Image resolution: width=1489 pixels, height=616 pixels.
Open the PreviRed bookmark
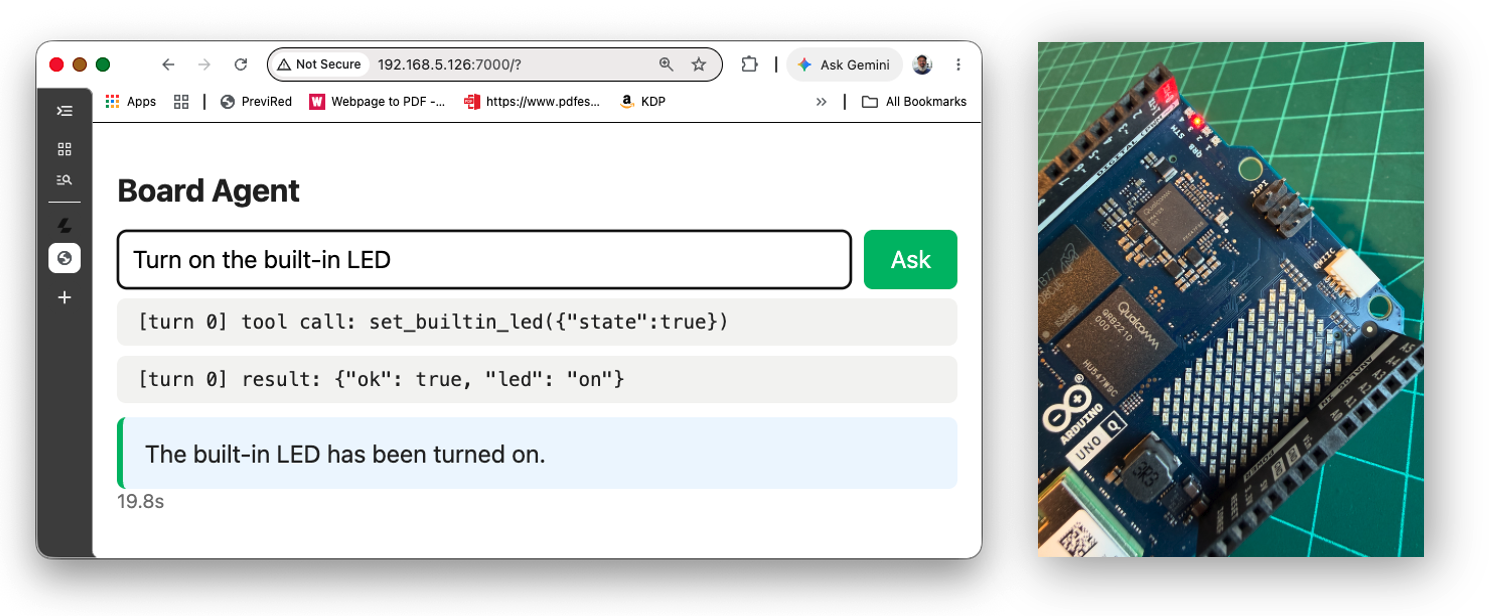tap(256, 101)
